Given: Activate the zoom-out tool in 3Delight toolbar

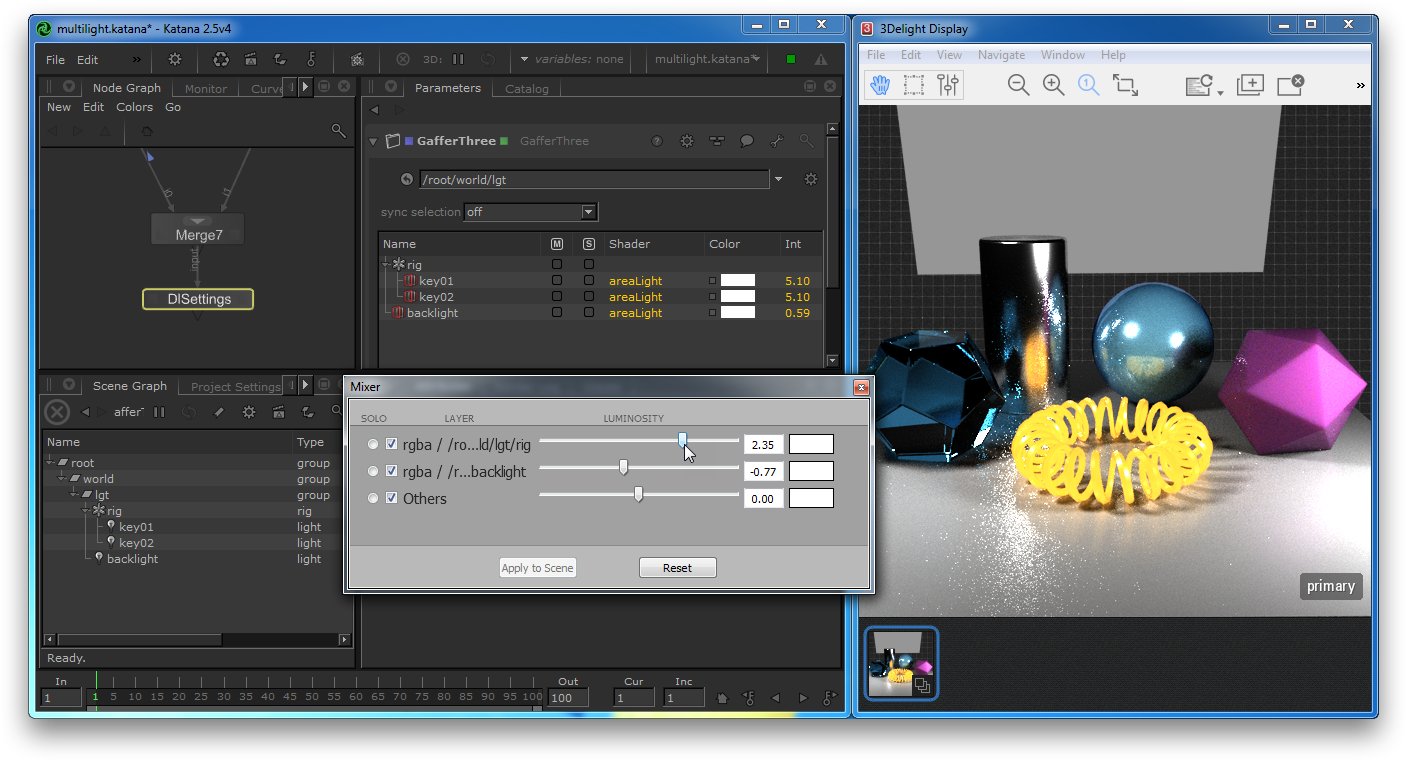Looking at the screenshot, I should coord(1018,84).
